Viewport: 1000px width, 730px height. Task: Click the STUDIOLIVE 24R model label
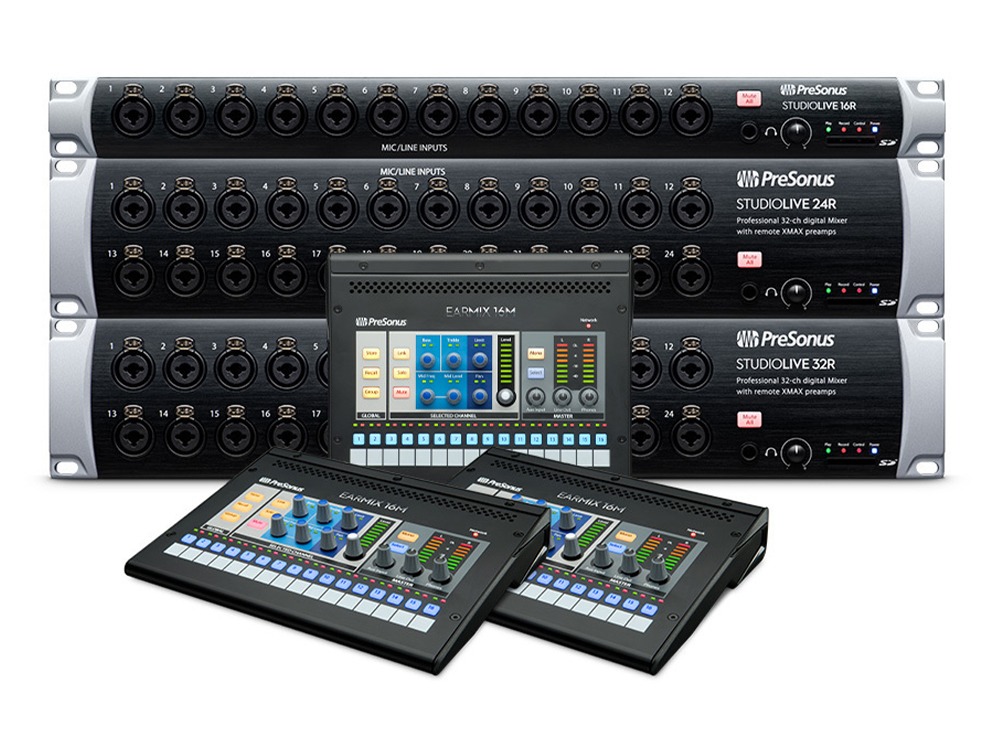[786, 205]
